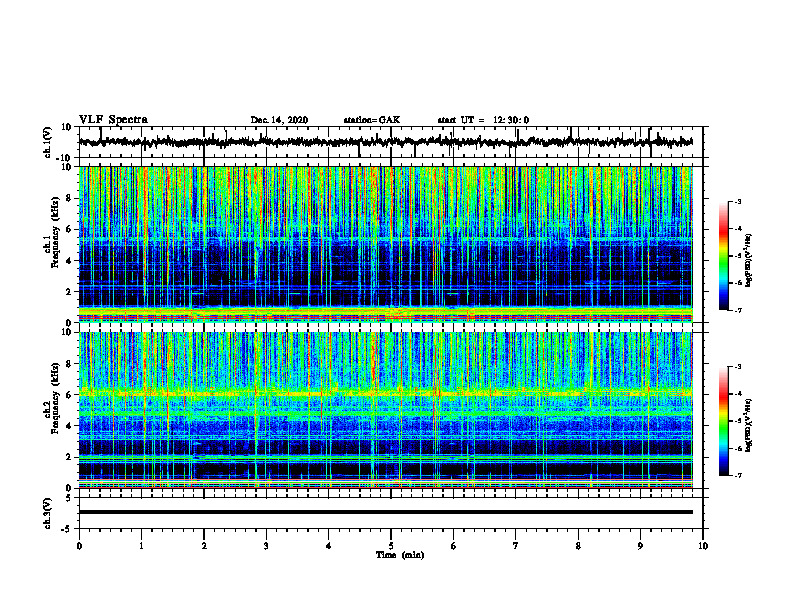The width and height of the screenshot is (792, 612).
Task: Click the "4" kHz tick on ch.2 spectrogram axis
Action: [70, 426]
